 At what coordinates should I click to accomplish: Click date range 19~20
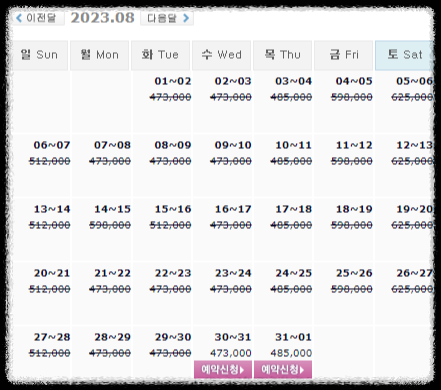[414, 209]
